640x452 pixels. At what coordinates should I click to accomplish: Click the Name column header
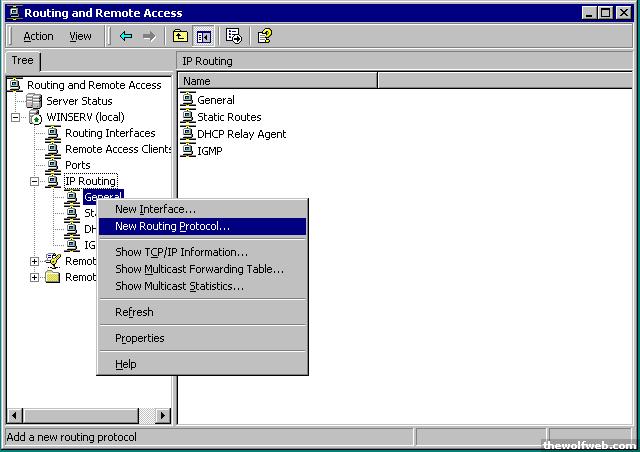278,80
